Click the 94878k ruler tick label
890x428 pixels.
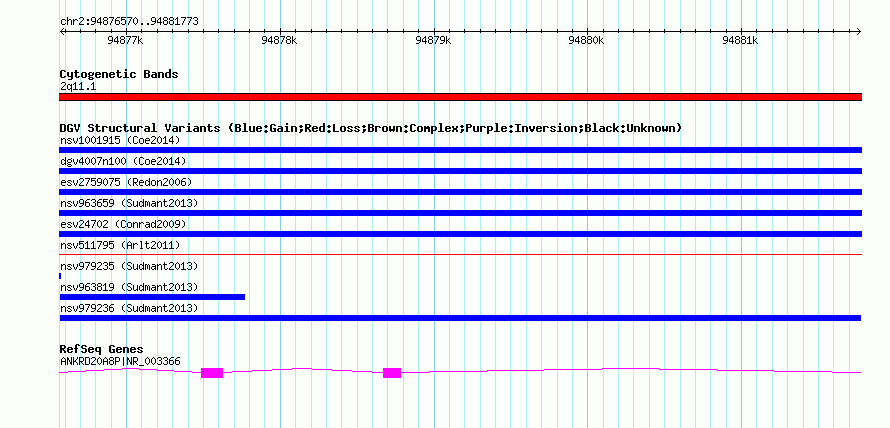279,40
